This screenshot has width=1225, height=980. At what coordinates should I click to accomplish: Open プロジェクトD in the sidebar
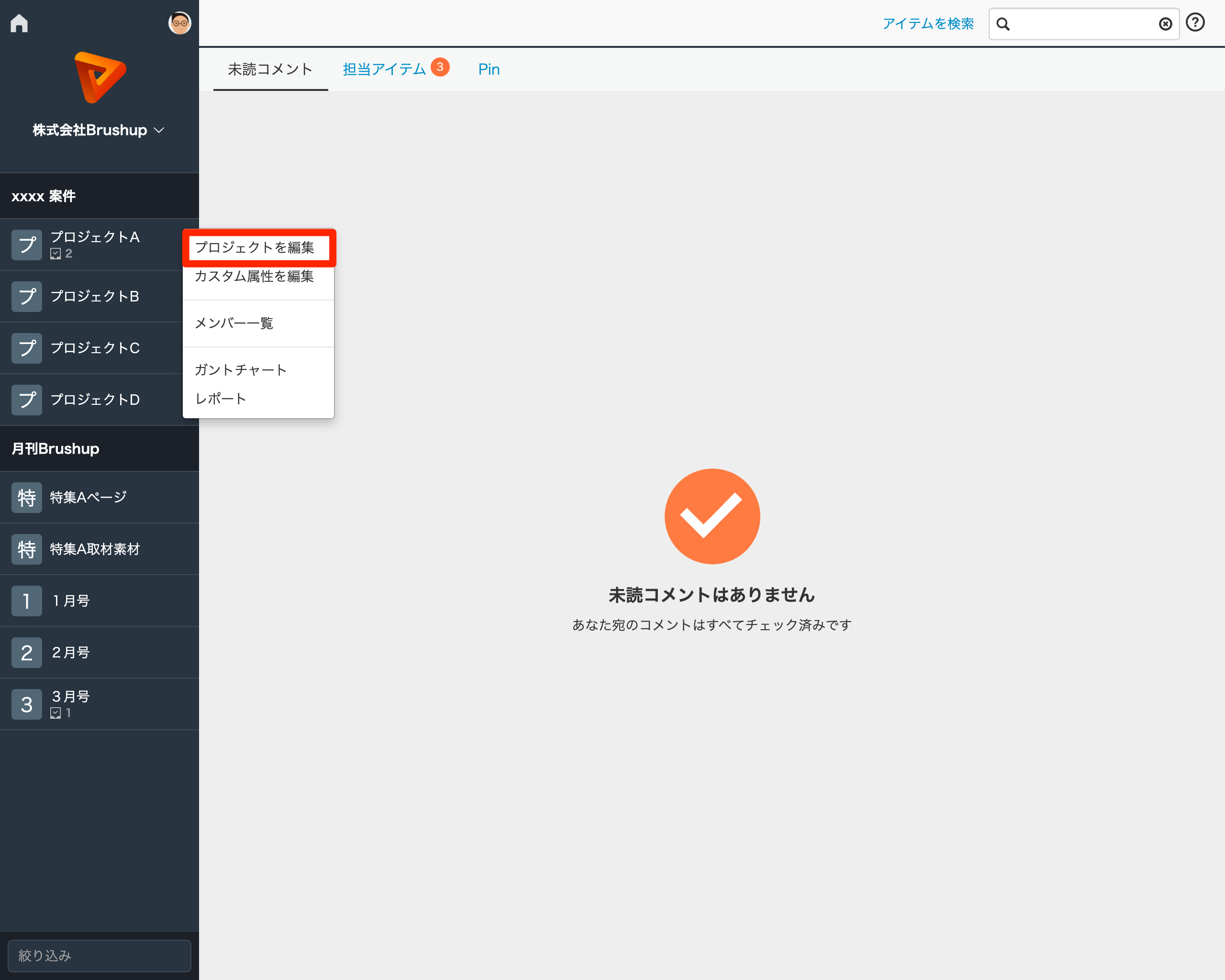click(x=100, y=400)
